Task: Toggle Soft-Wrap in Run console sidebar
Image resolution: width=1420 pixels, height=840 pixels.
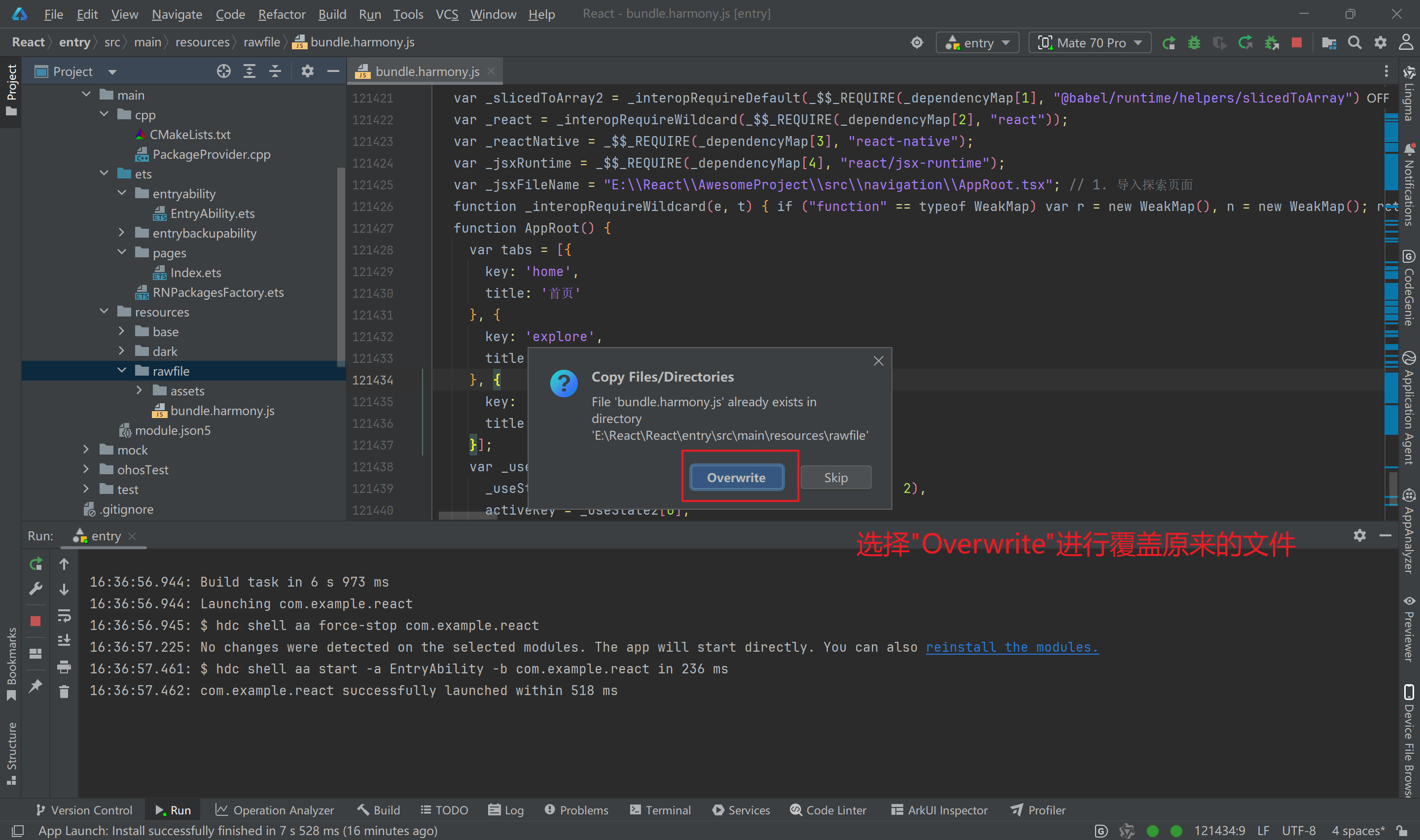Action: click(64, 615)
